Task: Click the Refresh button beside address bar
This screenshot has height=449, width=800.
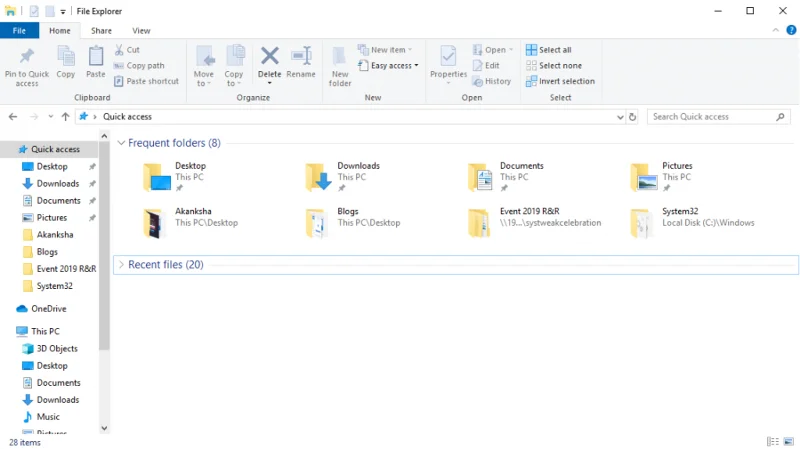Action: click(633, 117)
